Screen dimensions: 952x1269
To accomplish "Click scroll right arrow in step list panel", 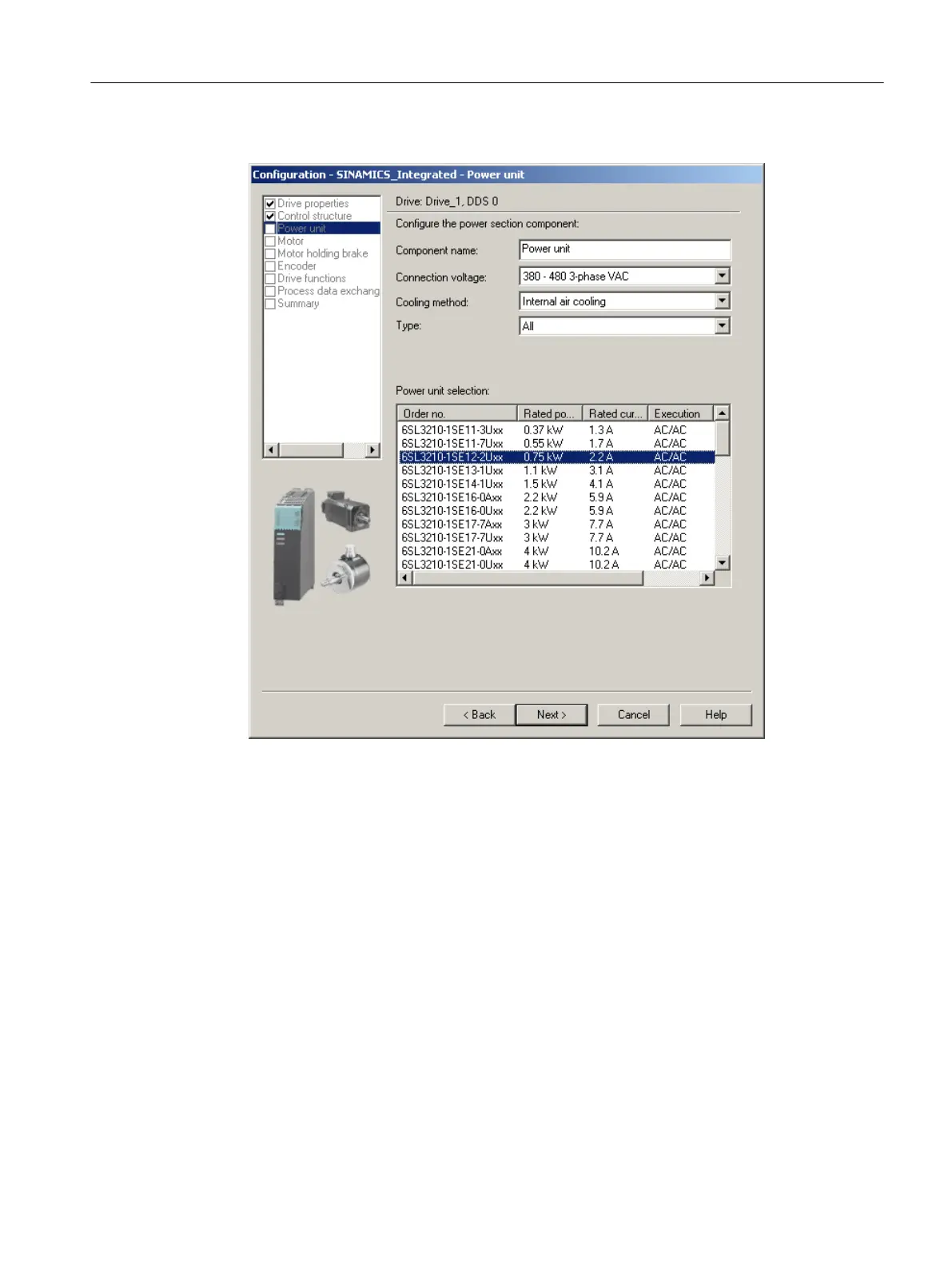I will (x=372, y=450).
